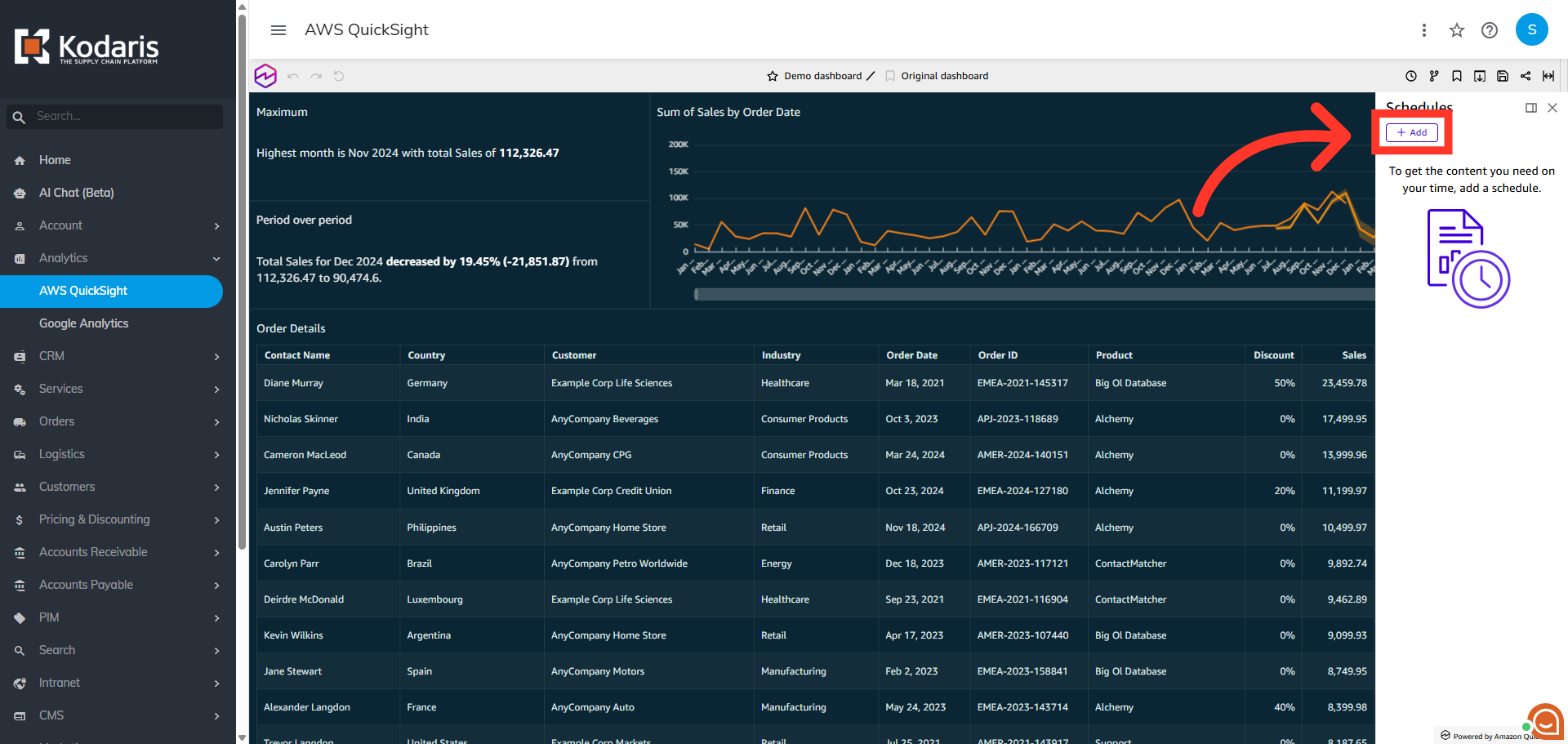Open the three-dot more options menu
The width and height of the screenshot is (1568, 744).
[1424, 30]
